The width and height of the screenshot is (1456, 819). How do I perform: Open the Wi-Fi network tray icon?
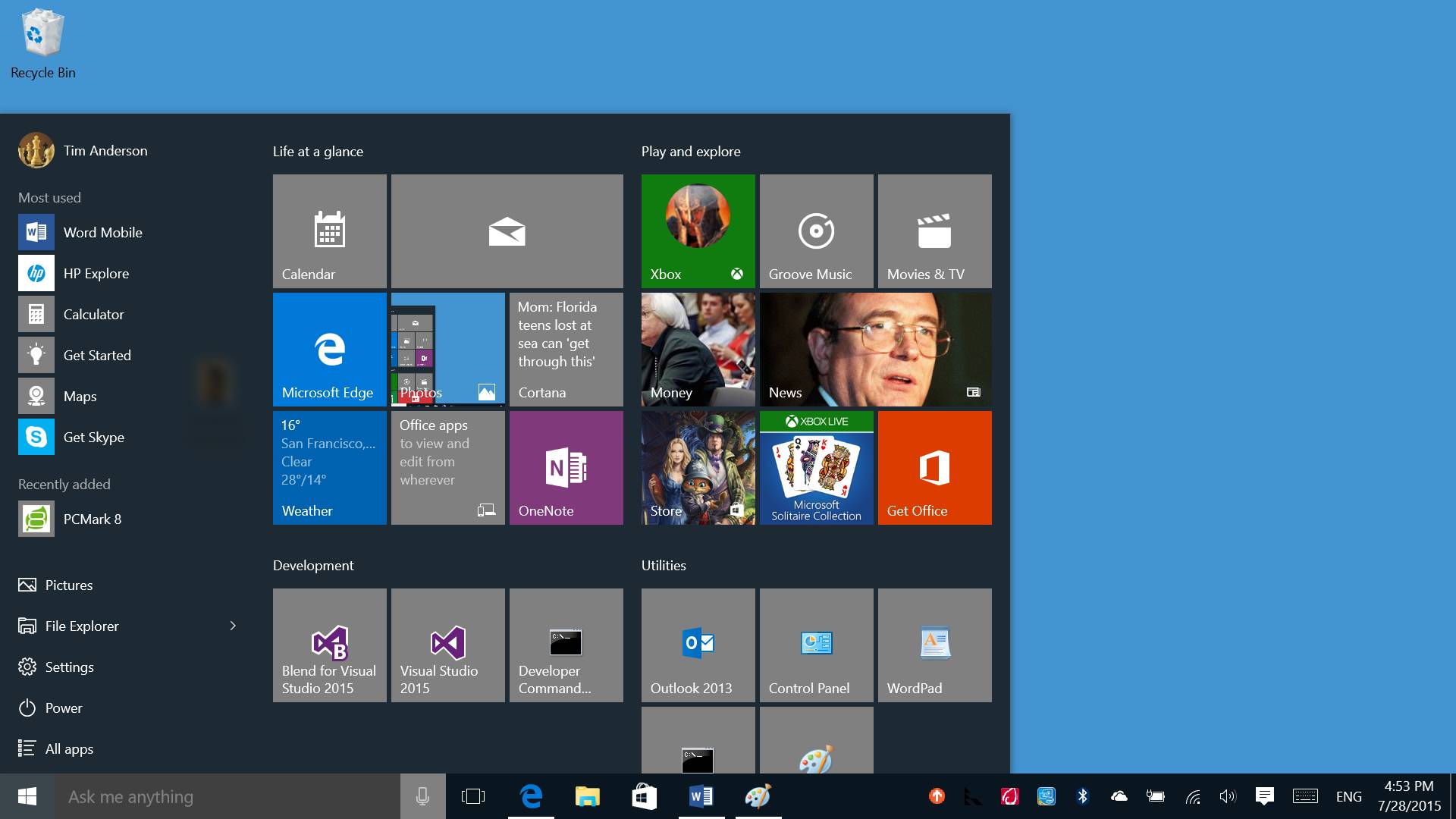click(1192, 796)
